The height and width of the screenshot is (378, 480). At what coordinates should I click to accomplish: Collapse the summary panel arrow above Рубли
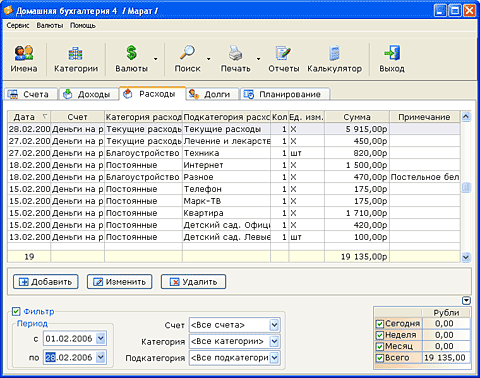[466, 301]
